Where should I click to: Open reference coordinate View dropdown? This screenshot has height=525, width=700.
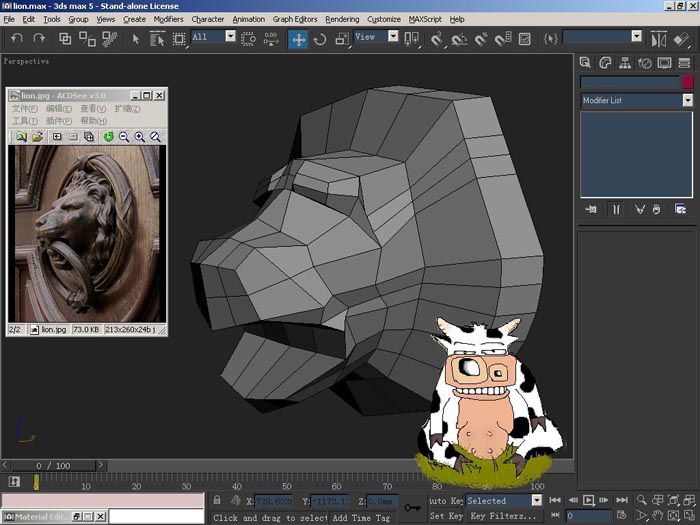(393, 36)
